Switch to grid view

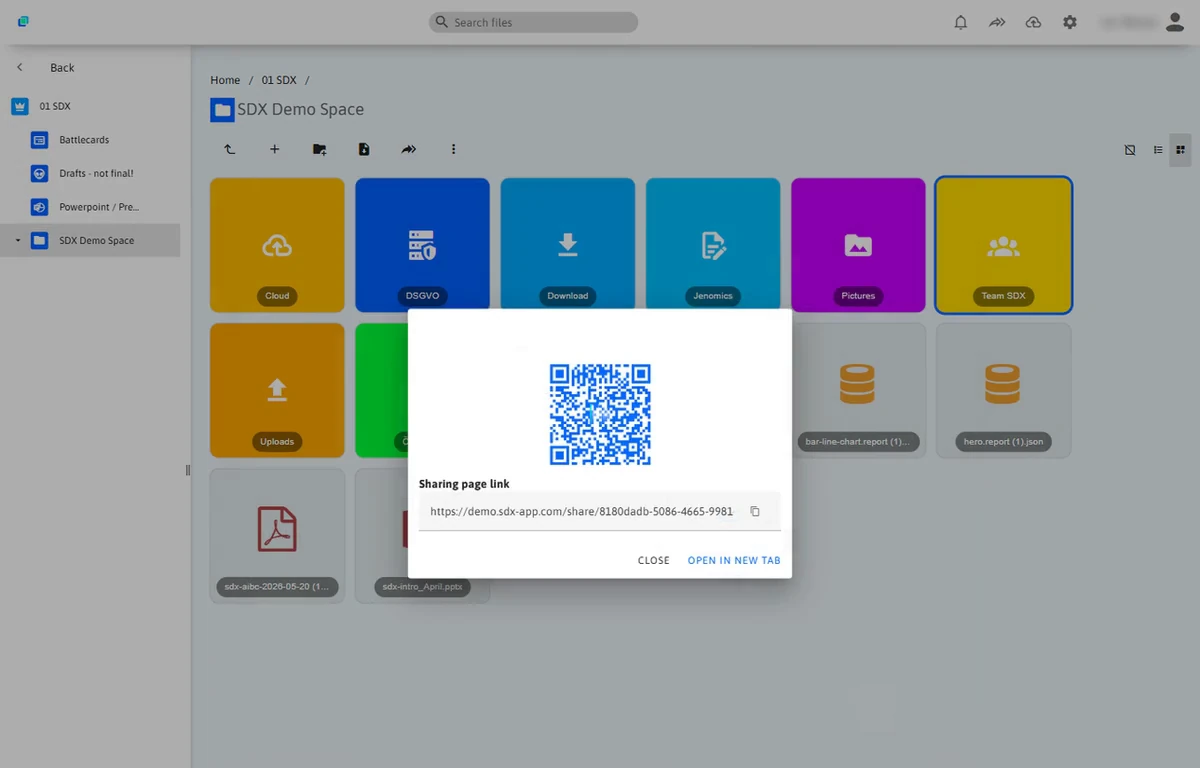click(x=1180, y=150)
